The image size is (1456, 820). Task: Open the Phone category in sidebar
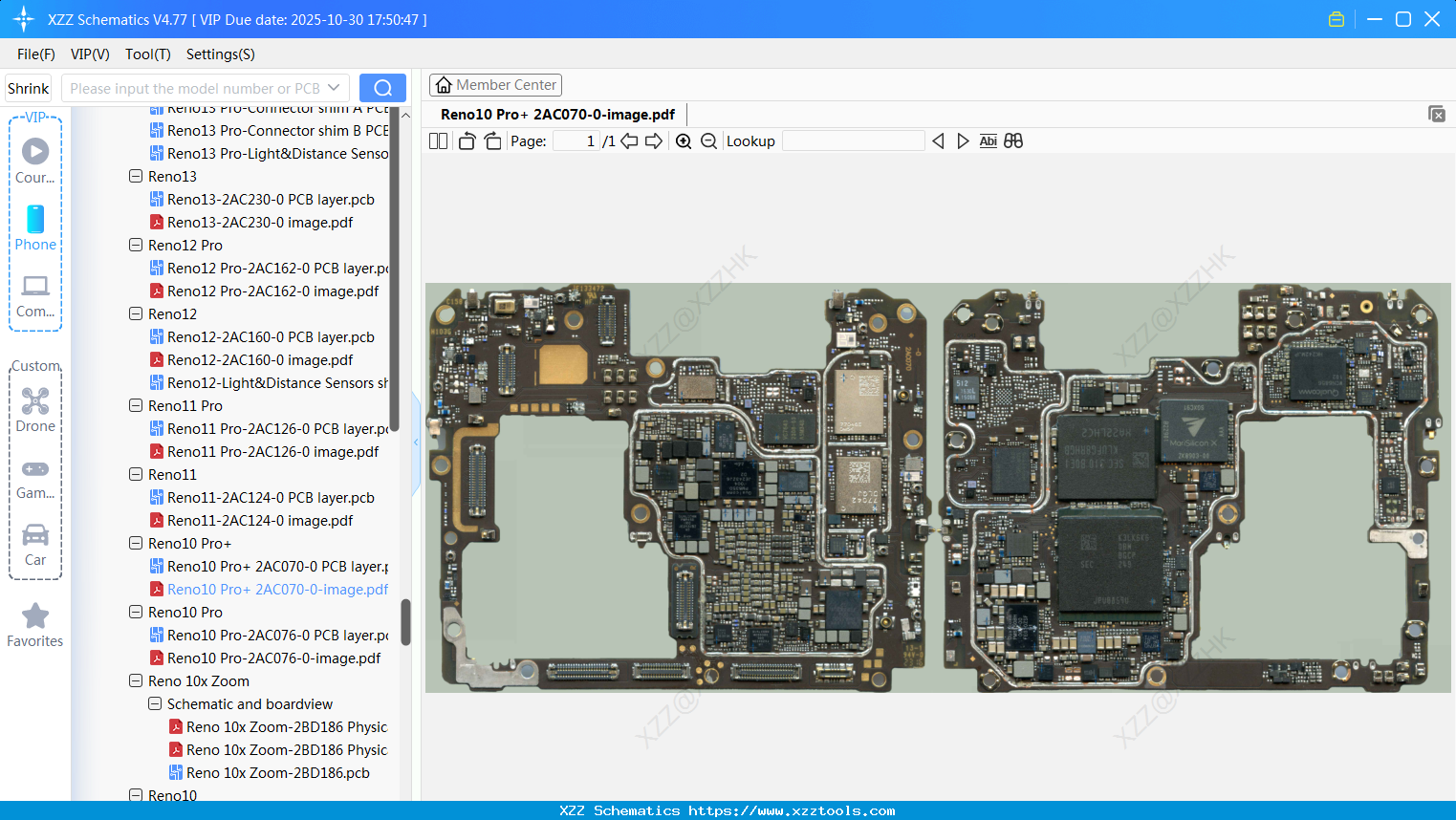click(x=35, y=228)
